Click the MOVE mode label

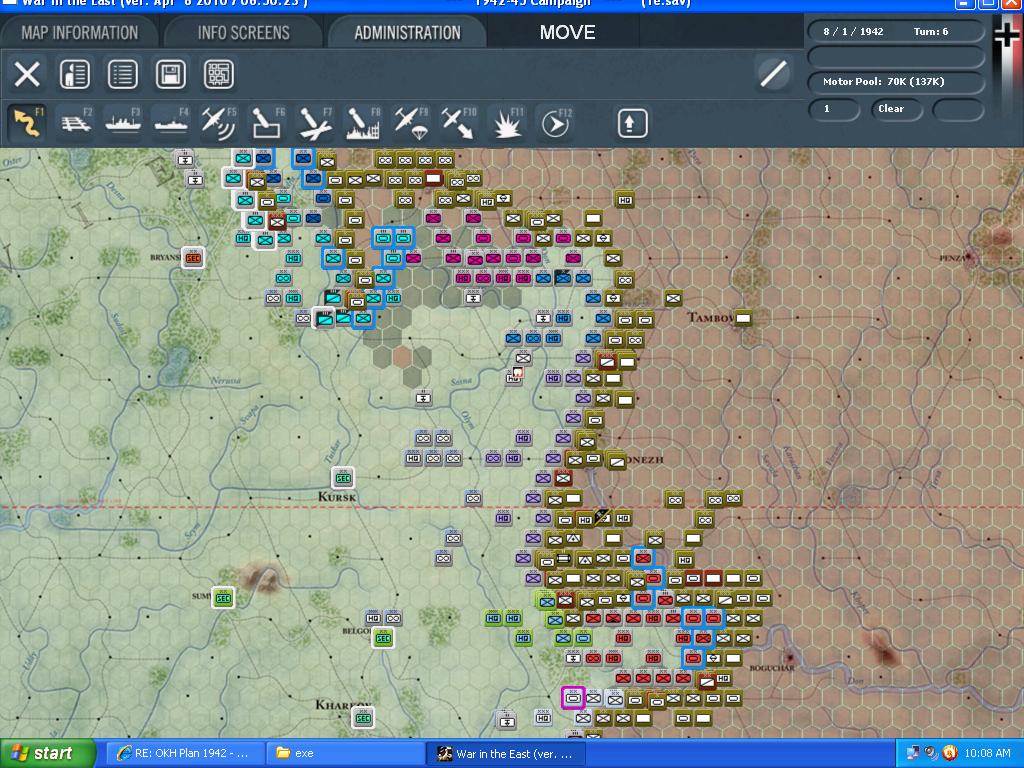pyautogui.click(x=567, y=32)
